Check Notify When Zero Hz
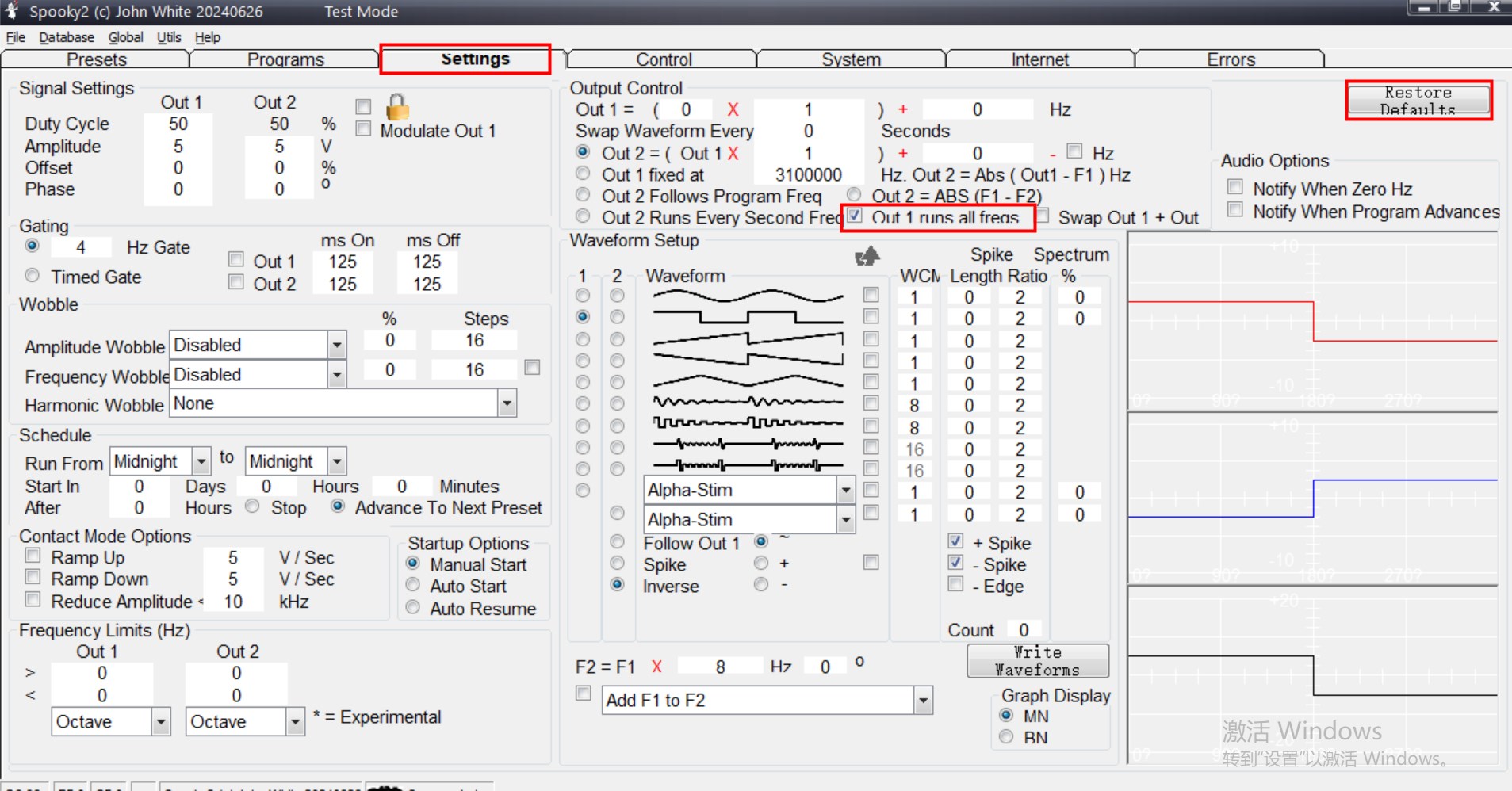Image resolution: width=1512 pixels, height=791 pixels. 1234,188
